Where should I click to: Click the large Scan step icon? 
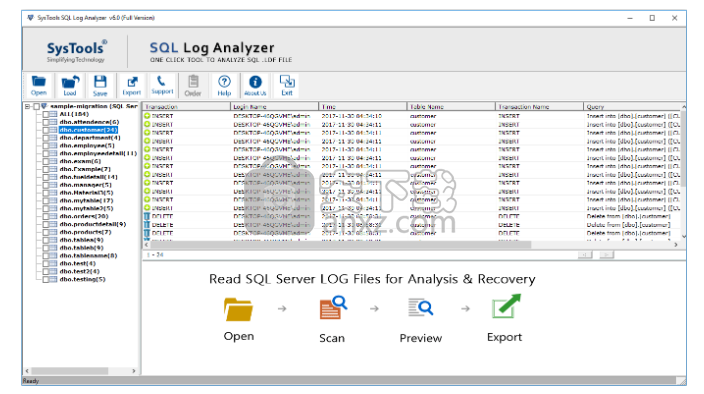pyautogui.click(x=333, y=307)
